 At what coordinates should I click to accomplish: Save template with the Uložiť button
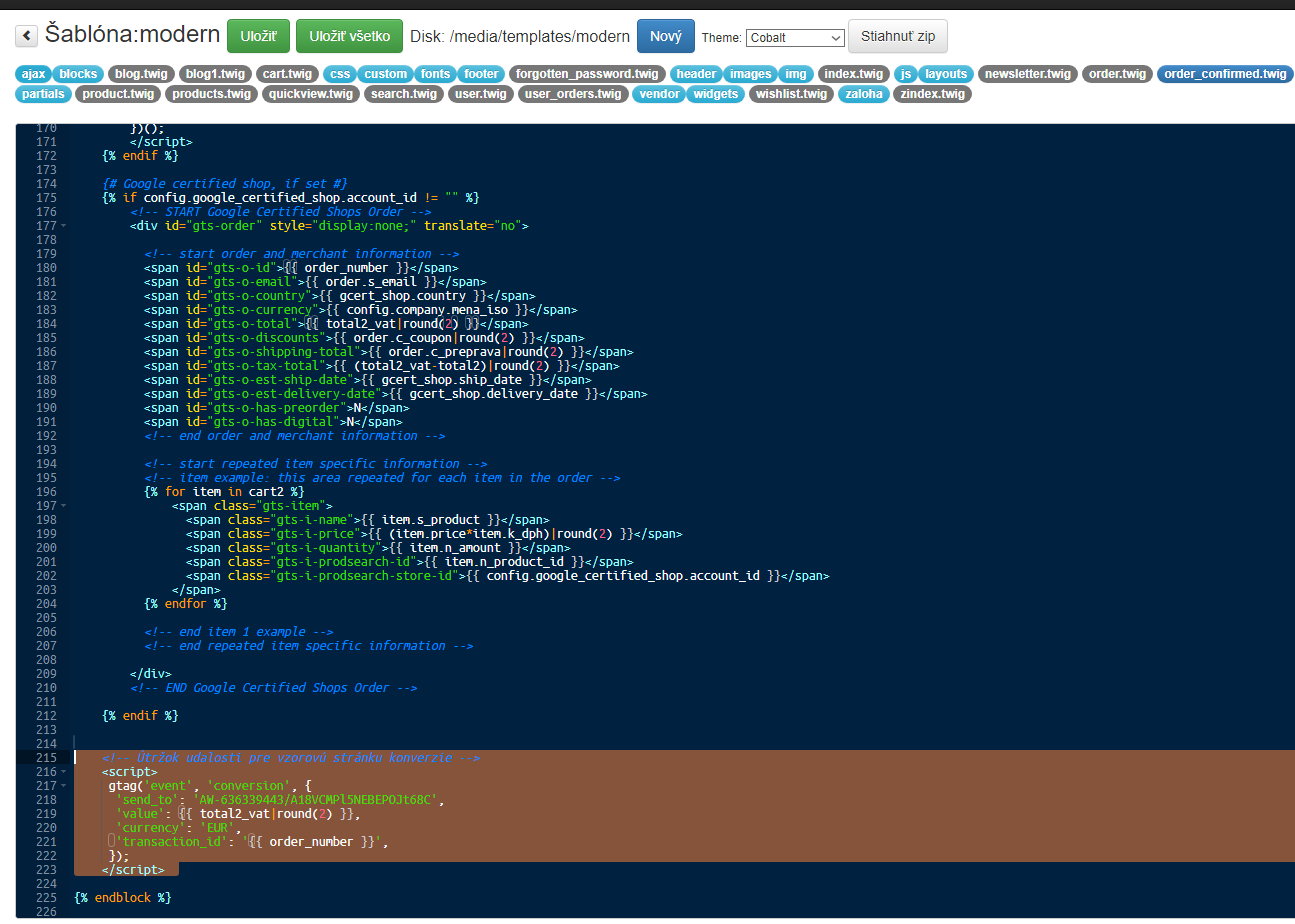(258, 36)
